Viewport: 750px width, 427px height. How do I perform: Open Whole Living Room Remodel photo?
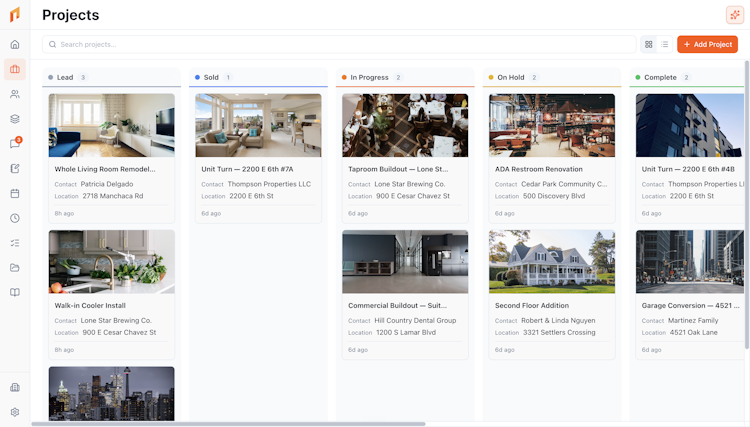pos(111,125)
